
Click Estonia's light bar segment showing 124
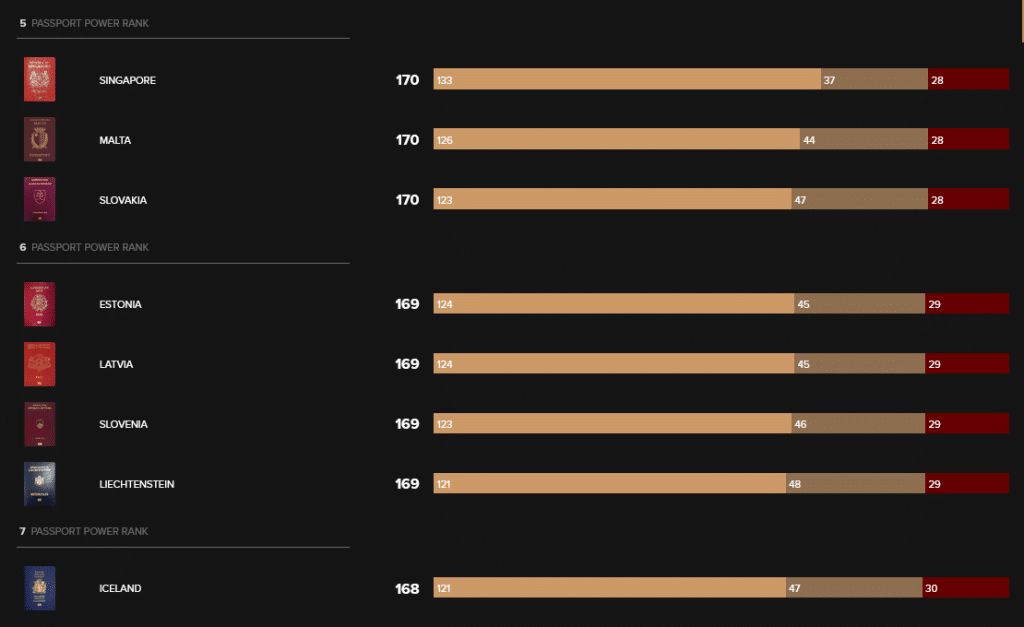click(x=614, y=304)
